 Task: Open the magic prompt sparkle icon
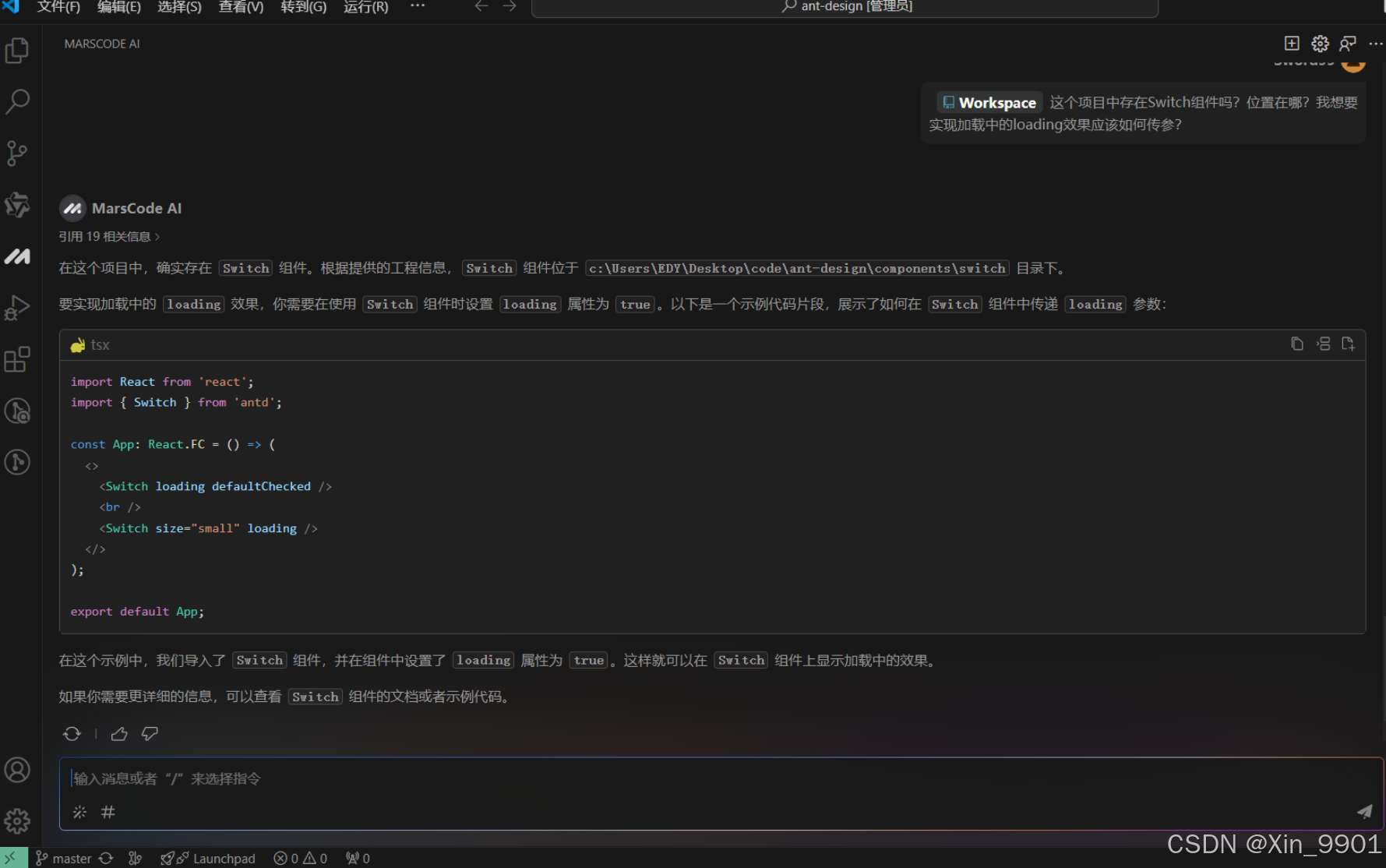(x=79, y=812)
